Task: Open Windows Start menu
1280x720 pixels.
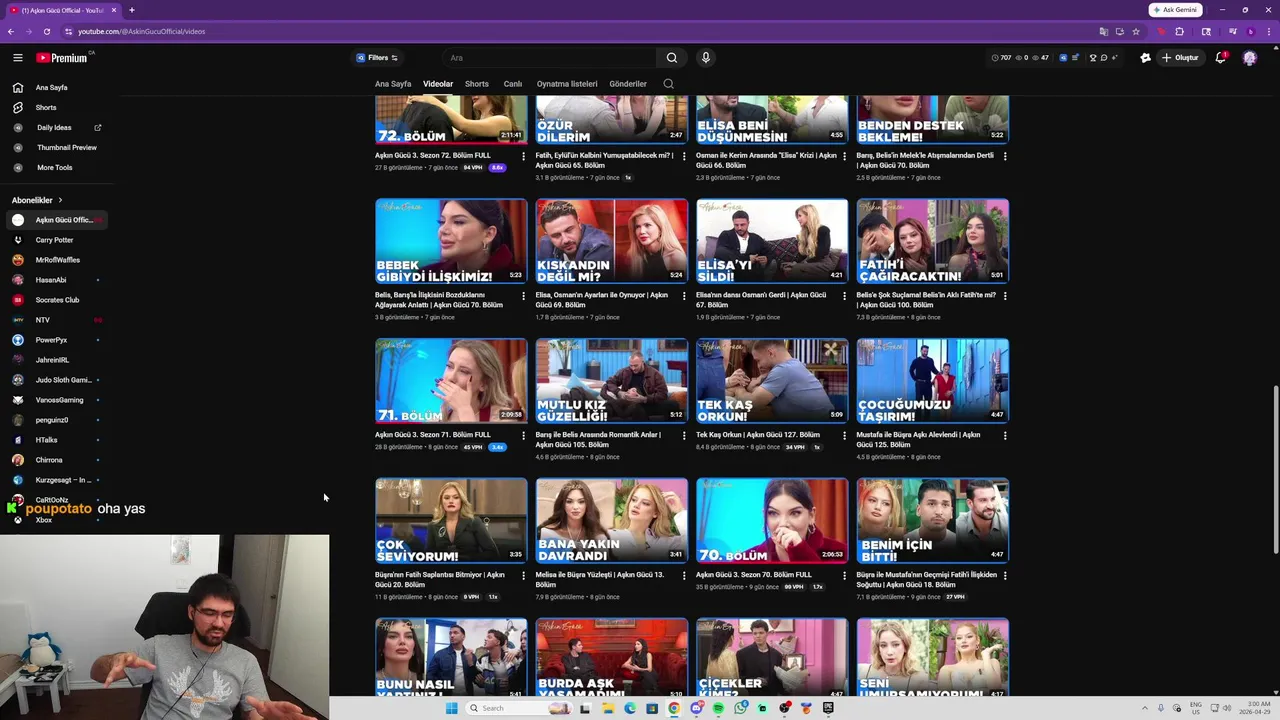Action: point(451,708)
